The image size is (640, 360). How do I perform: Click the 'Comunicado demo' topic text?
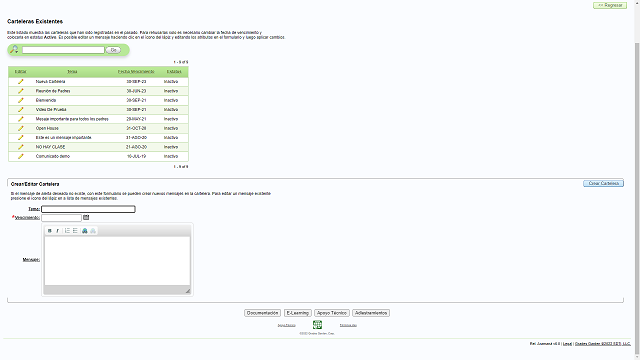click(53, 156)
